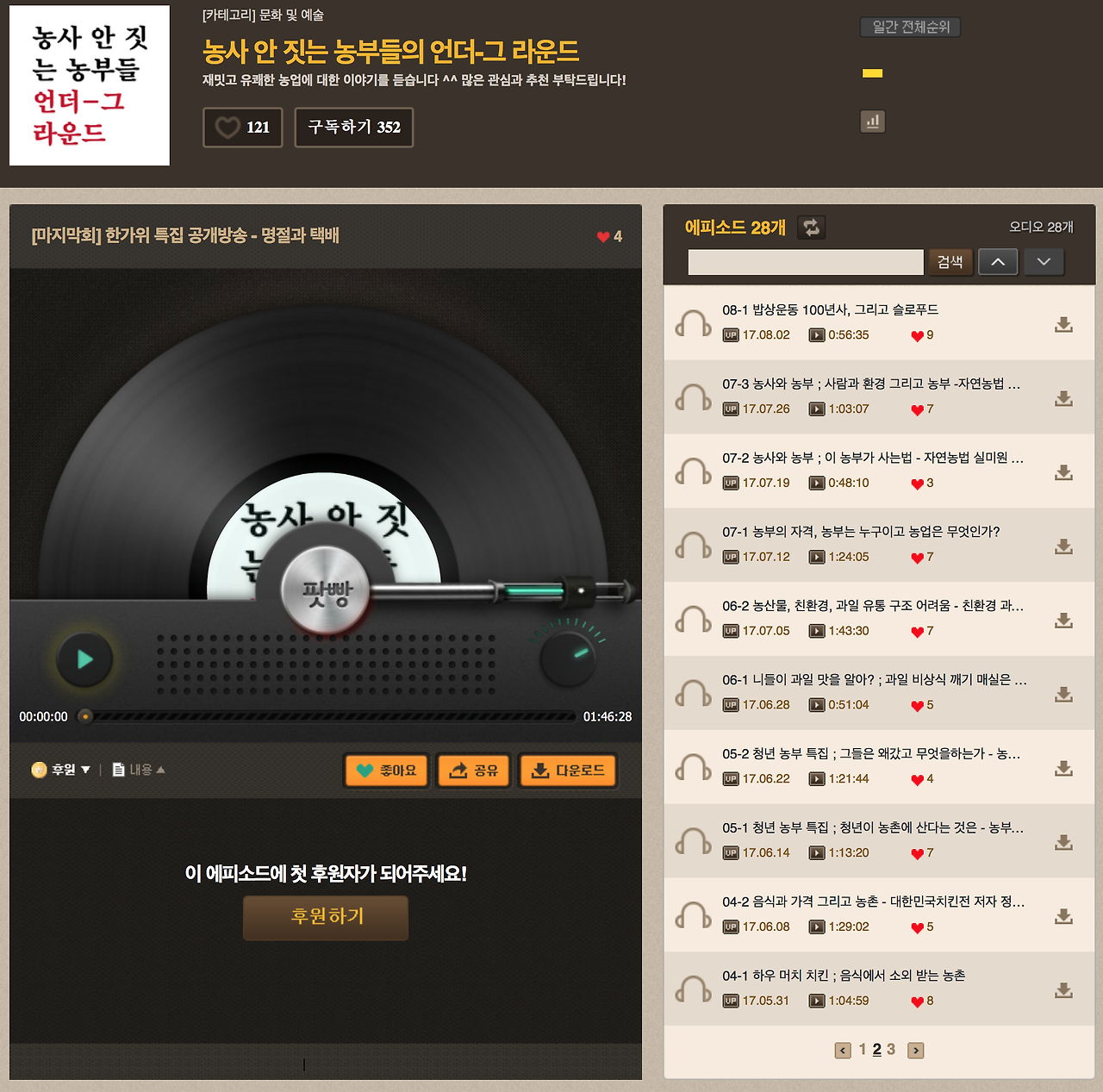Click the down arrow next to search button
This screenshot has width=1103, height=1092.
tap(1044, 262)
